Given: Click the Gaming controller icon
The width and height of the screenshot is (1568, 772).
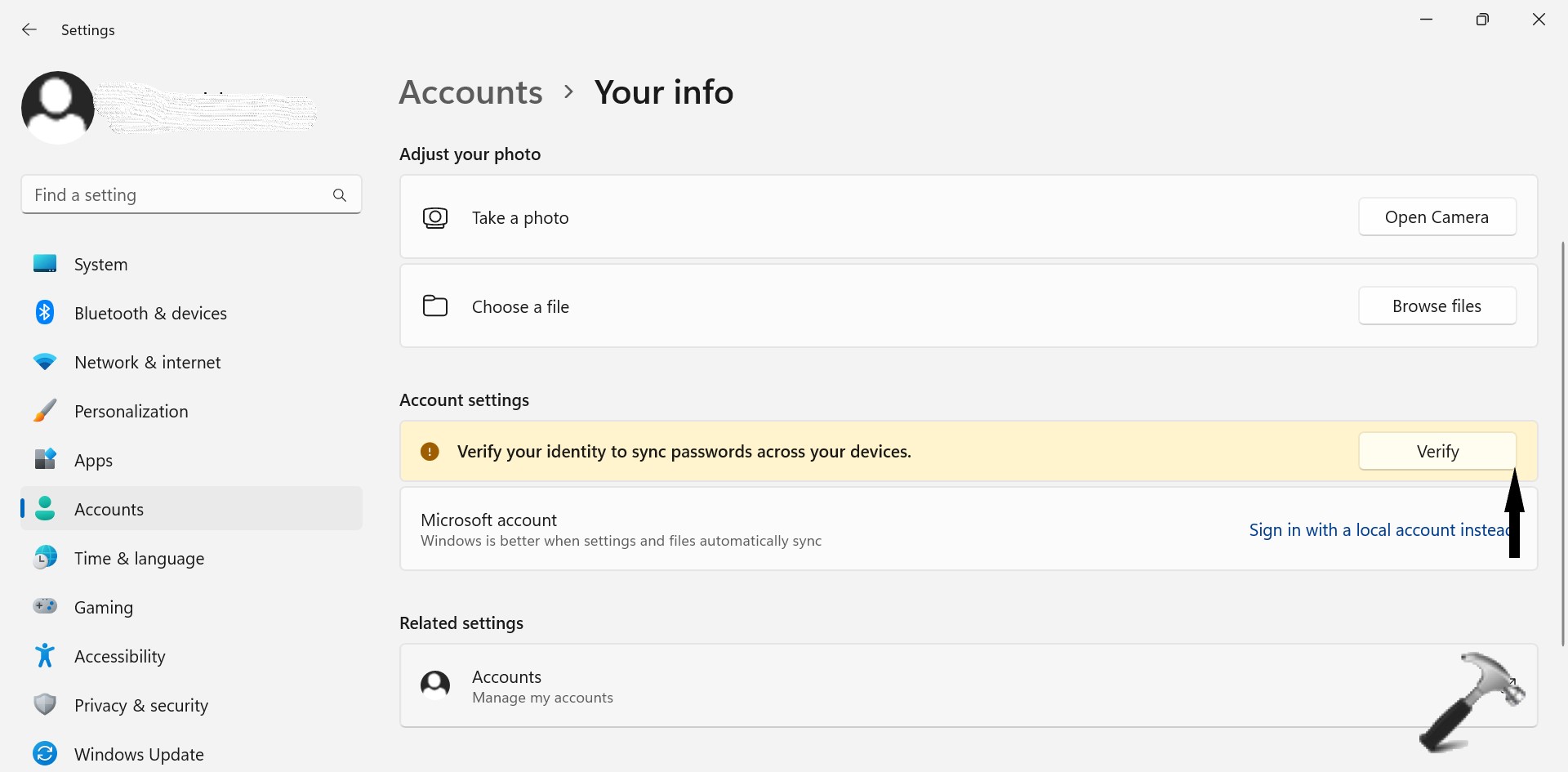Looking at the screenshot, I should coord(45,607).
